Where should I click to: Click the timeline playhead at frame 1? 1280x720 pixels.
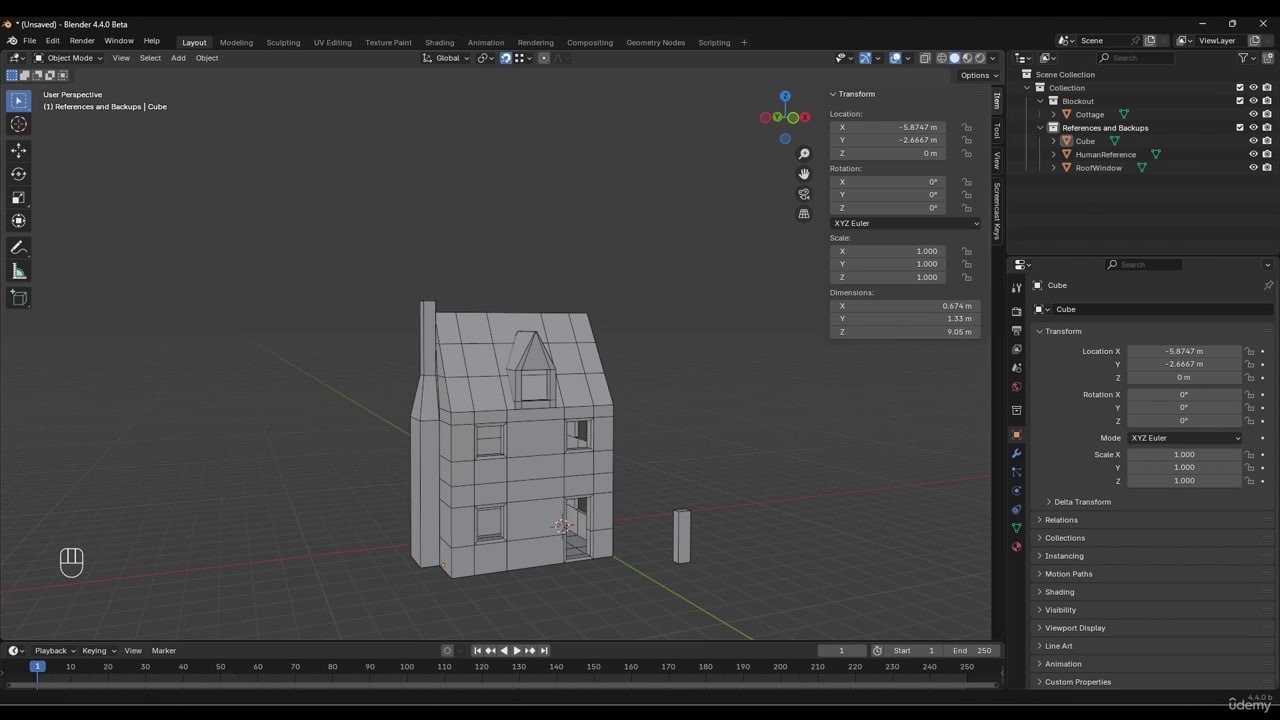click(x=37, y=666)
